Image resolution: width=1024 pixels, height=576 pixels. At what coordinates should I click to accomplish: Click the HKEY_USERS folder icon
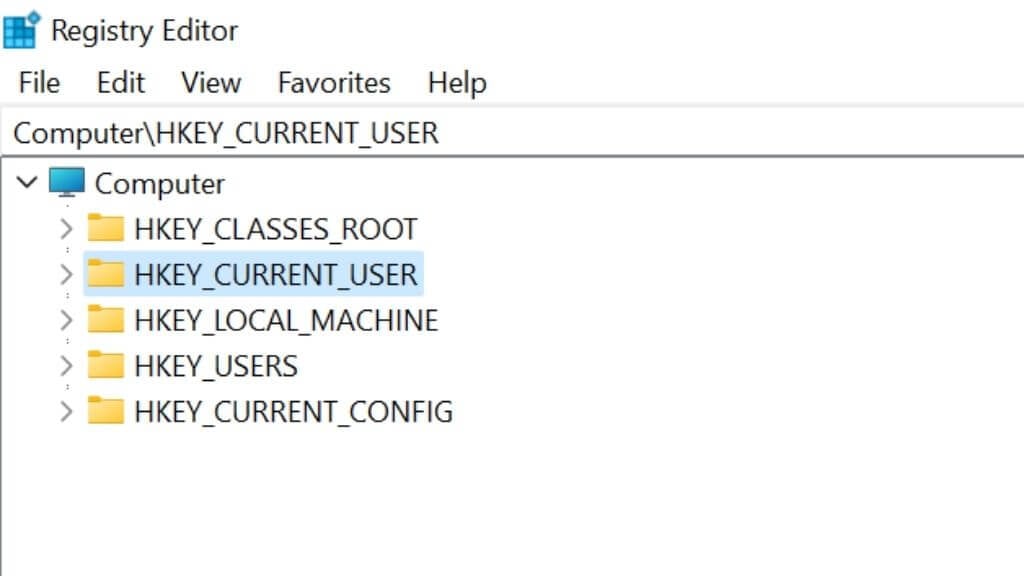coord(105,365)
